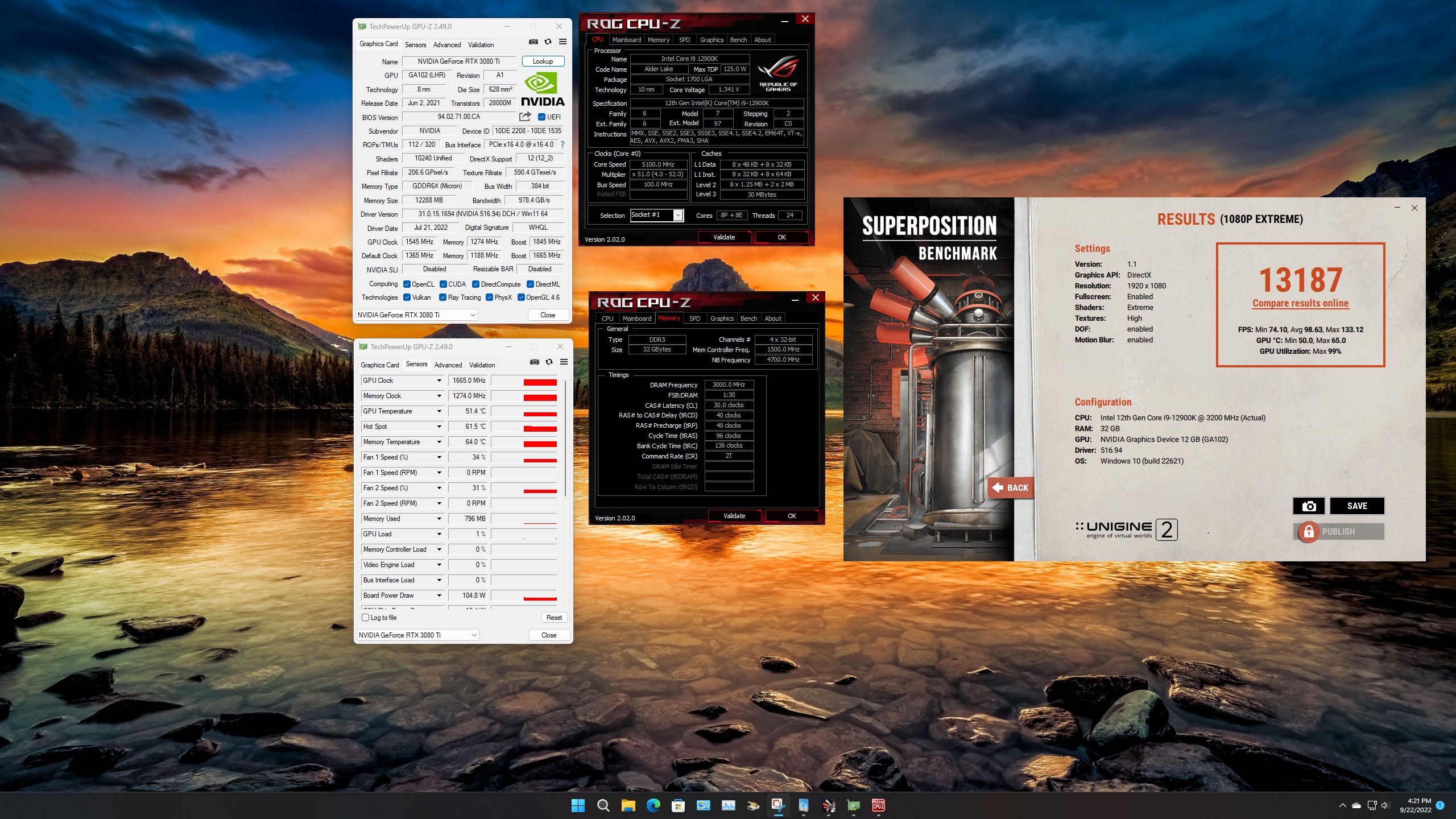The height and width of the screenshot is (819, 1456).
Task: Switch to Superposition benchmark taskbar icon
Action: click(829, 805)
